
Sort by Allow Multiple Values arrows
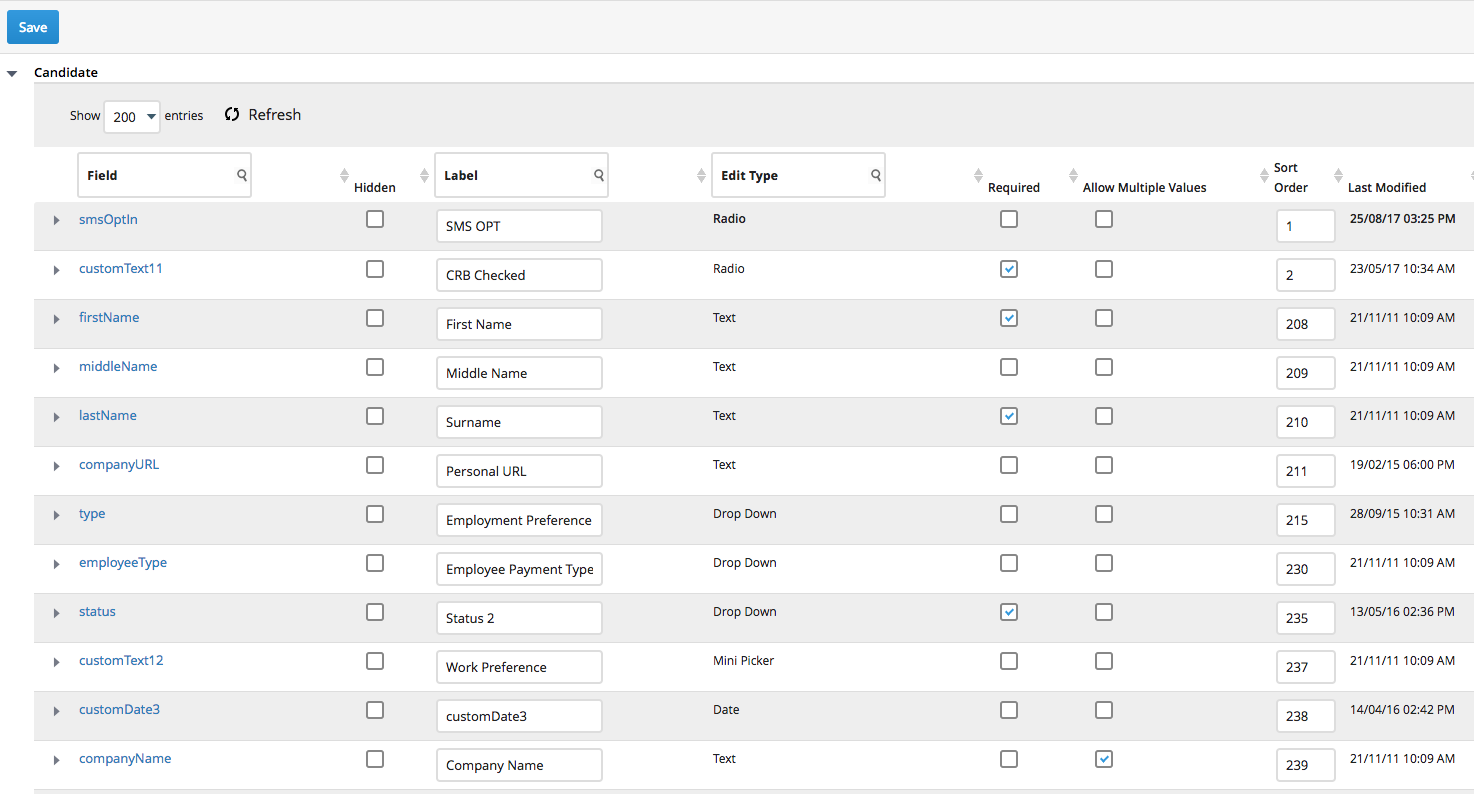1074,176
